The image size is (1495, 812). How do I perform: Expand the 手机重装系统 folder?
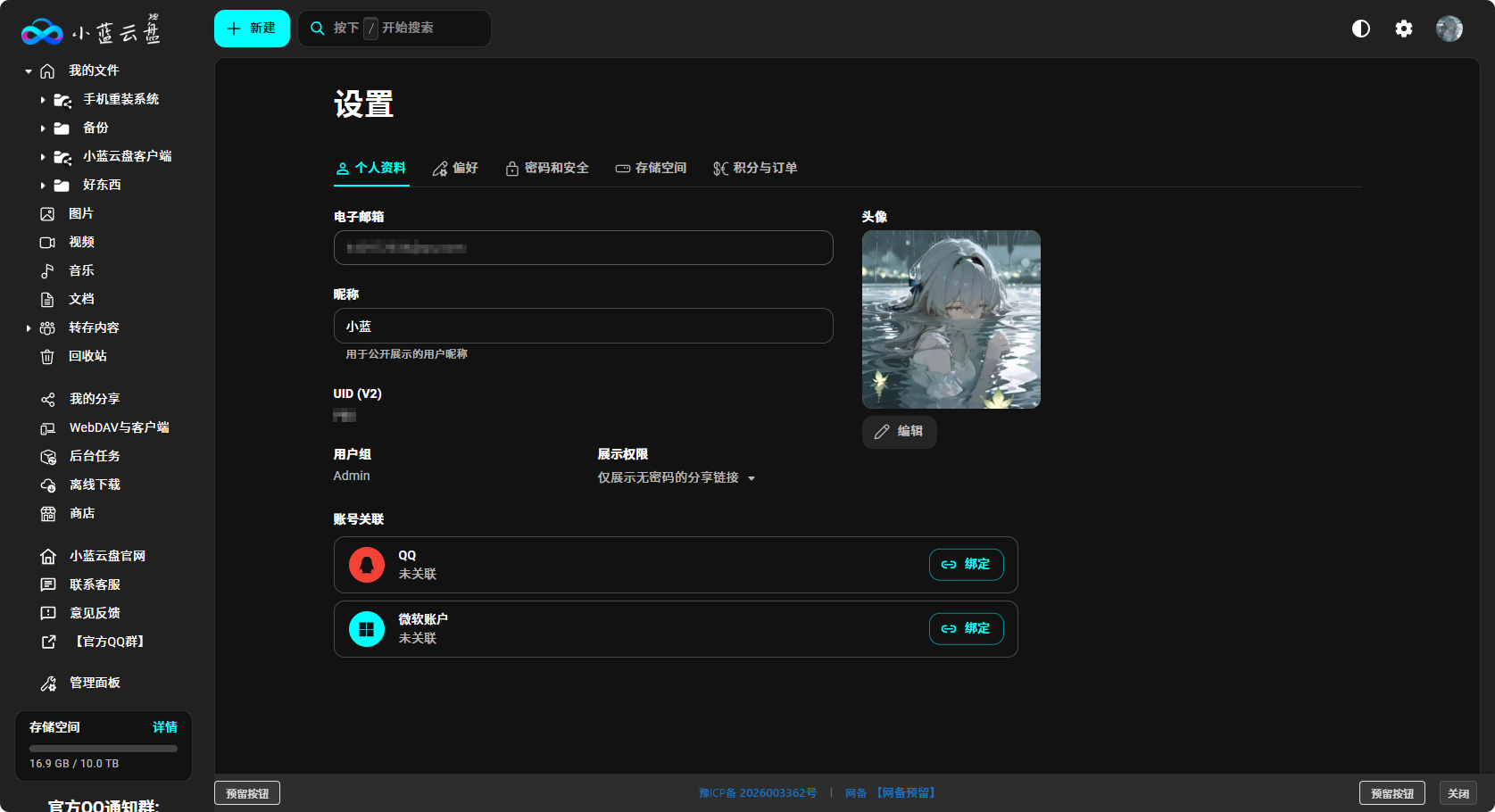[42, 100]
